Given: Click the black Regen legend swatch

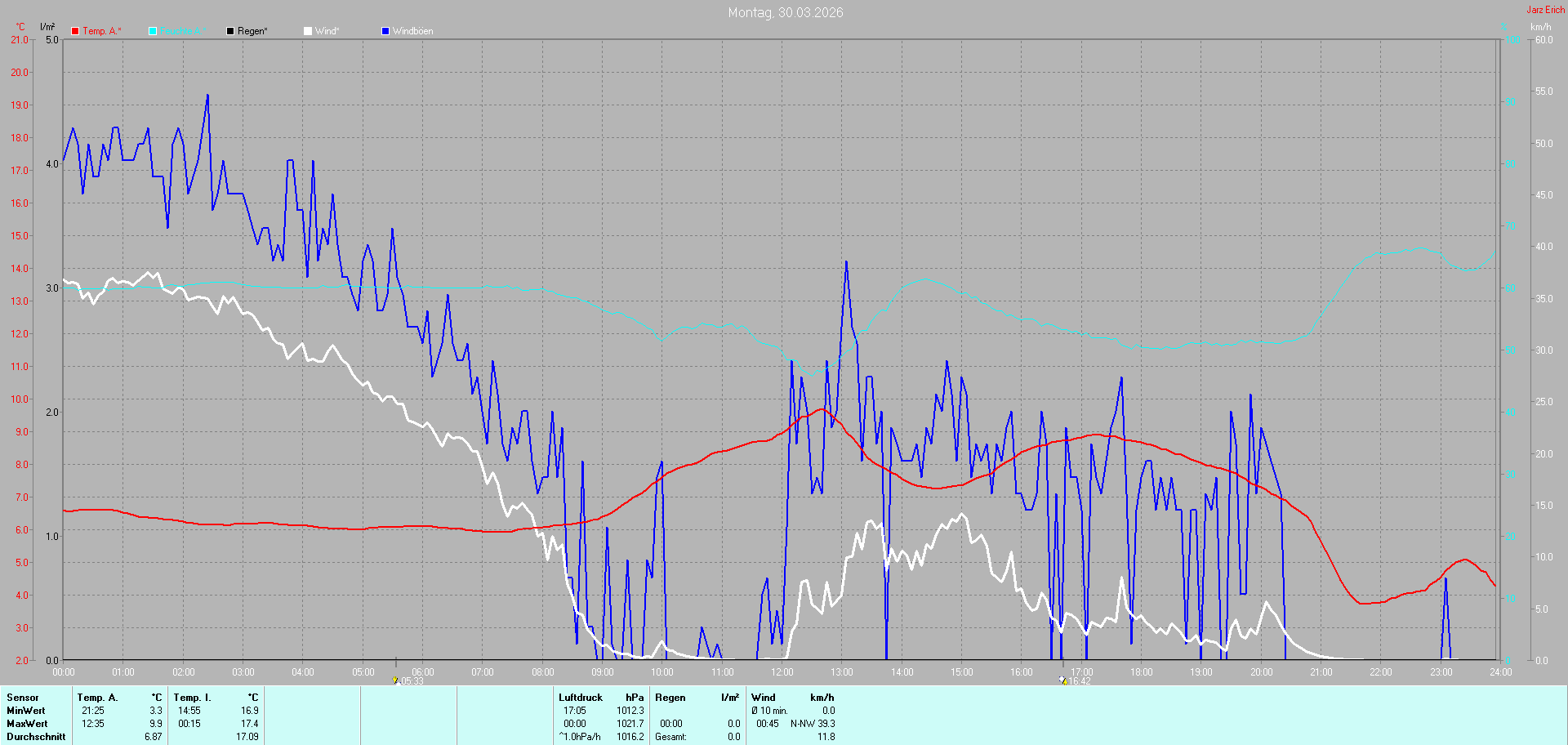Looking at the screenshot, I should 230,31.
